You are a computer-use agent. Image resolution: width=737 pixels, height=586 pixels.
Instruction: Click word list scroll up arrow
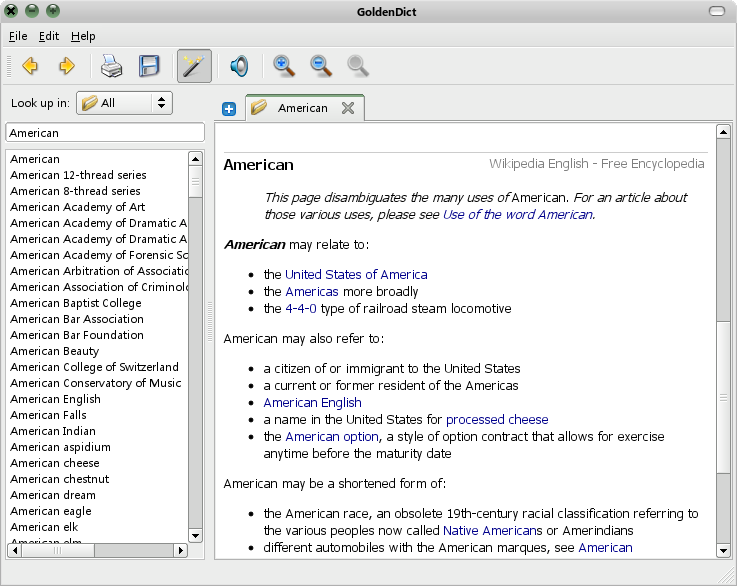coord(195,158)
